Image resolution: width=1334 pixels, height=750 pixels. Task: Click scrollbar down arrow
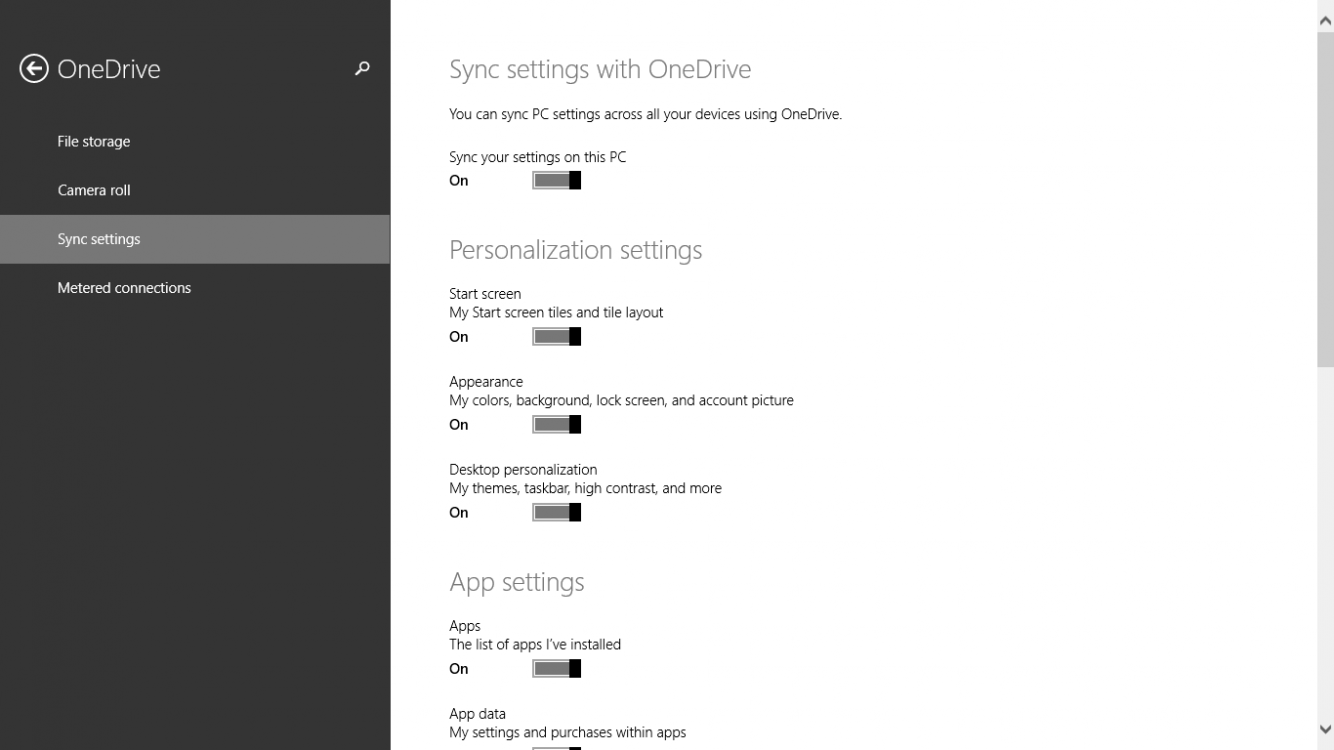1325,730
